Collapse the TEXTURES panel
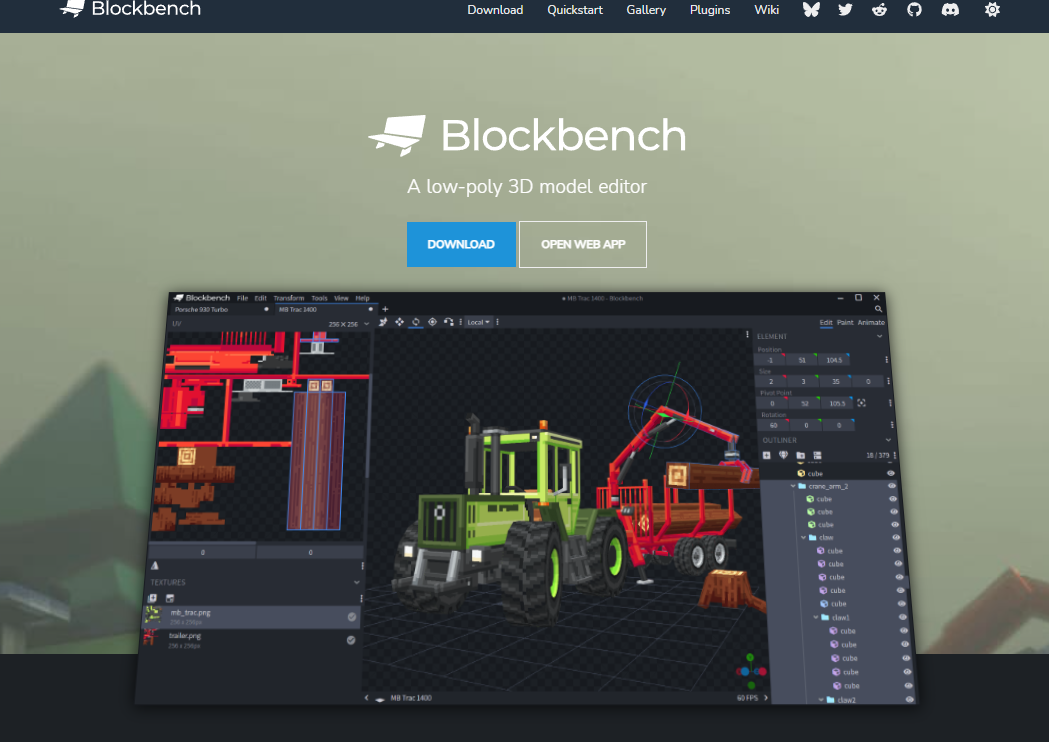The height and width of the screenshot is (742, 1049). pos(356,582)
